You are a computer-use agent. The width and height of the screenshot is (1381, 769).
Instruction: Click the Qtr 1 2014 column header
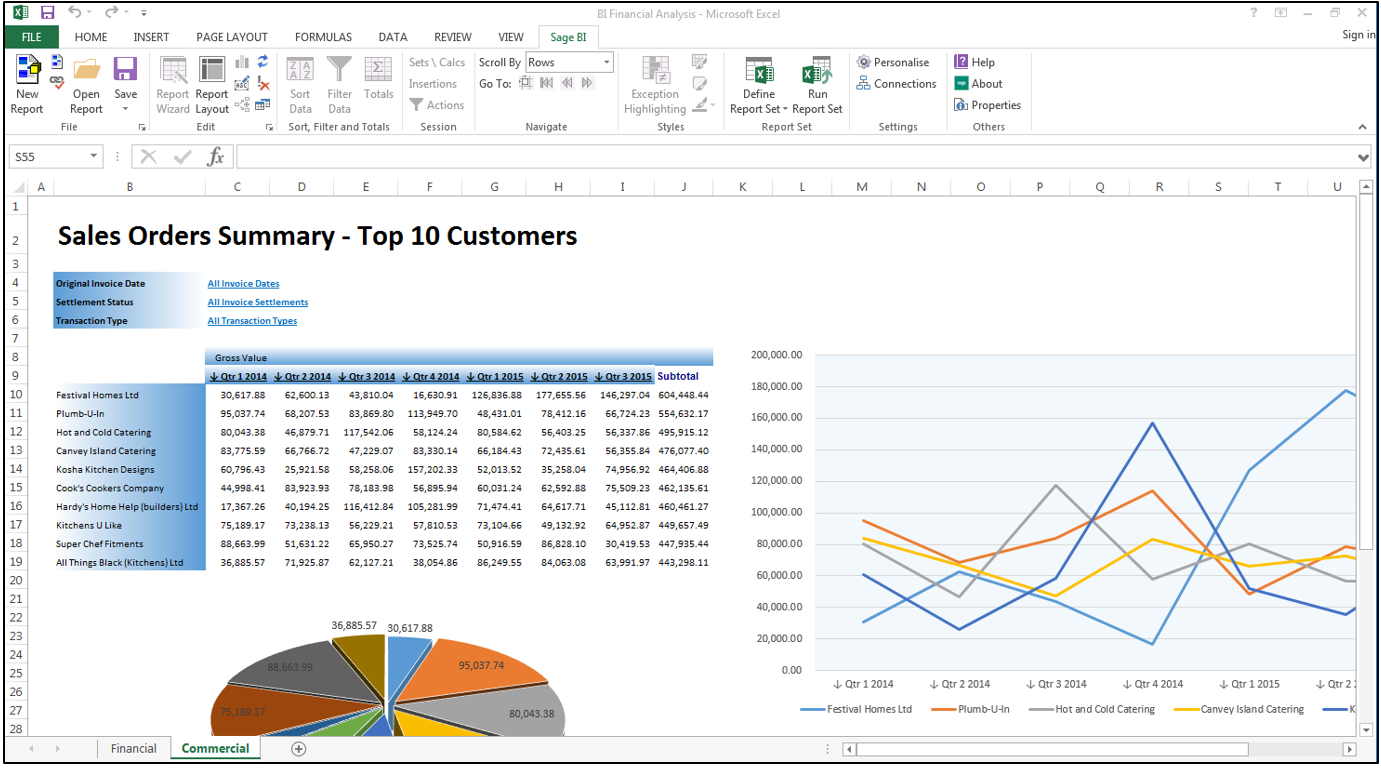click(237, 376)
